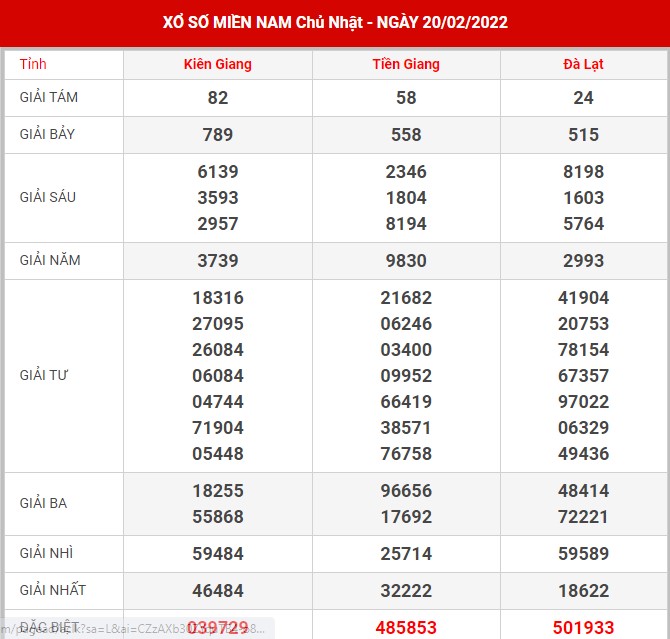Click Tiền Giang first prize number 32222
This screenshot has height=639, width=670.
pos(406,590)
